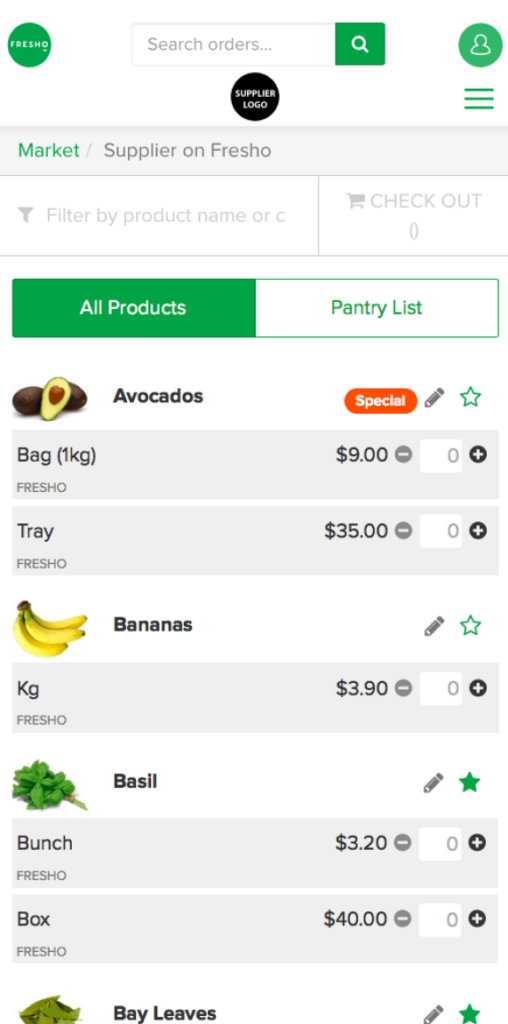
Task: Switch to the Pantry List tab
Action: pos(377,308)
